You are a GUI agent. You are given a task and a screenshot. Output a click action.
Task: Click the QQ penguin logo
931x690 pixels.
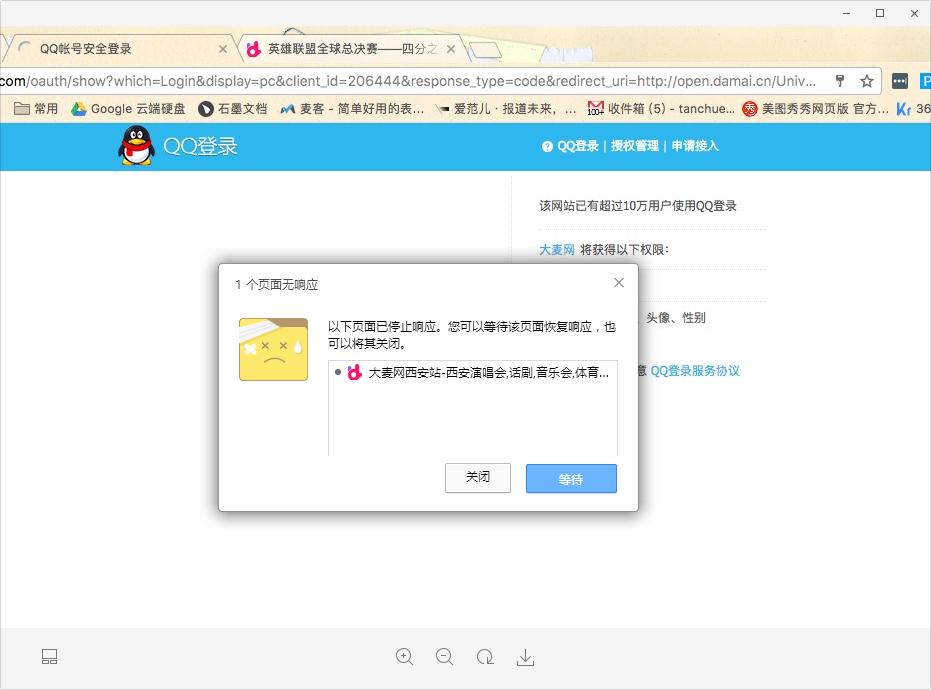point(134,146)
